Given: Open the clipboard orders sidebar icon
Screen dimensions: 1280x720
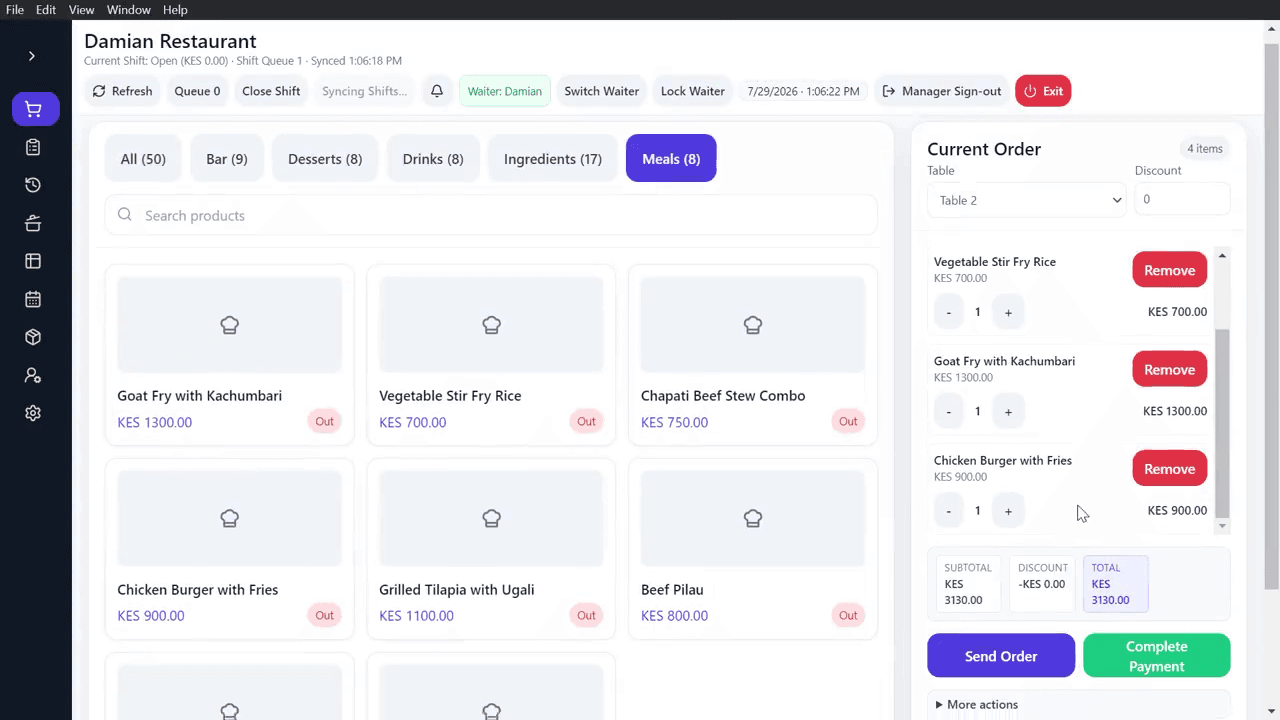Looking at the screenshot, I should pos(33,147).
